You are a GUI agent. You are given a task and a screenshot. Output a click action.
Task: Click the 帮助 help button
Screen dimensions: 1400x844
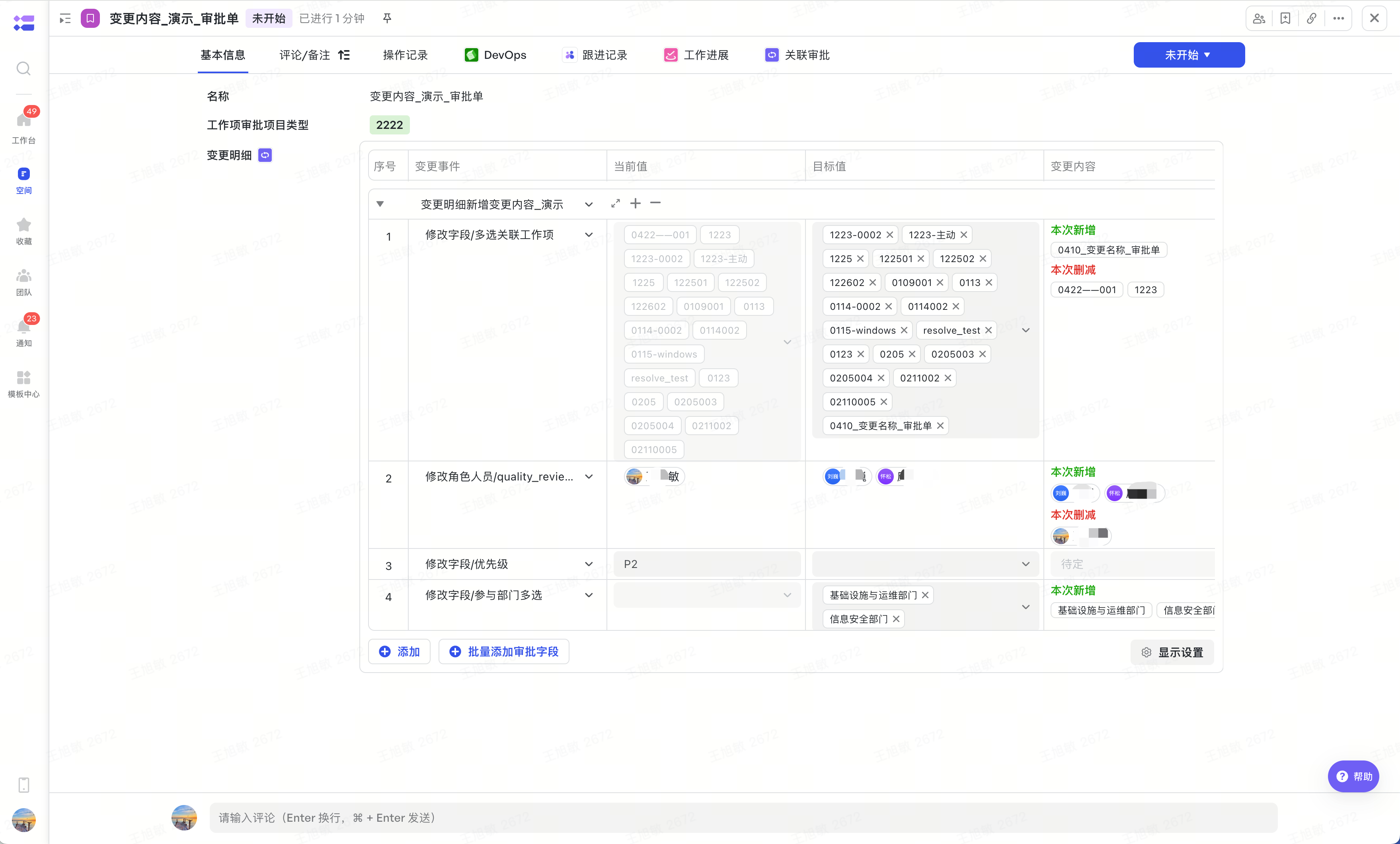[1353, 776]
